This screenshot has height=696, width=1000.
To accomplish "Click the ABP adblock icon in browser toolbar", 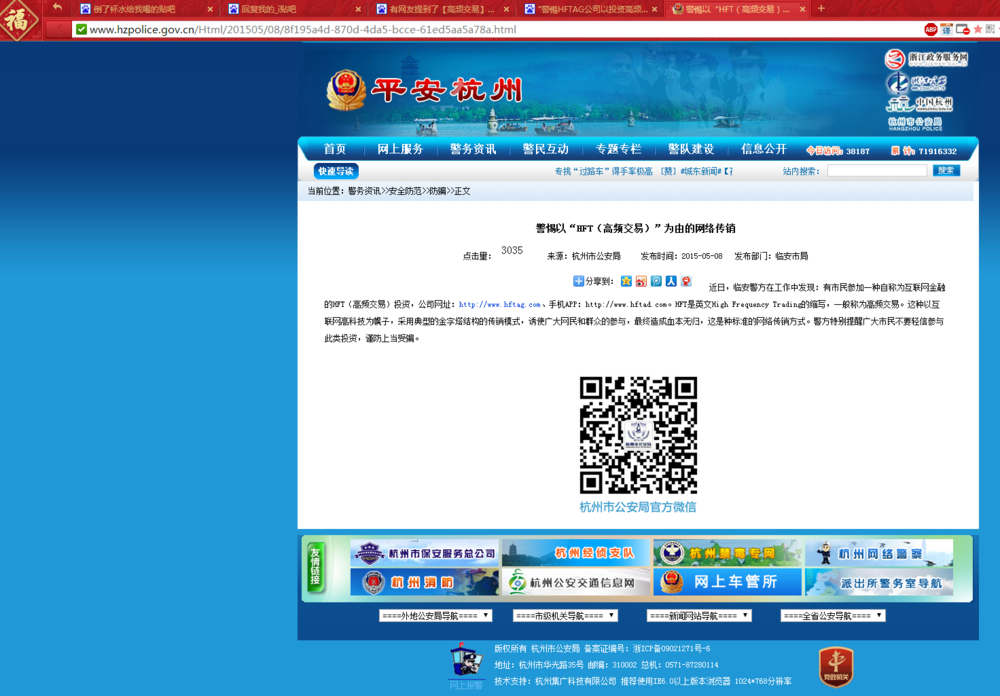I will tap(931, 31).
